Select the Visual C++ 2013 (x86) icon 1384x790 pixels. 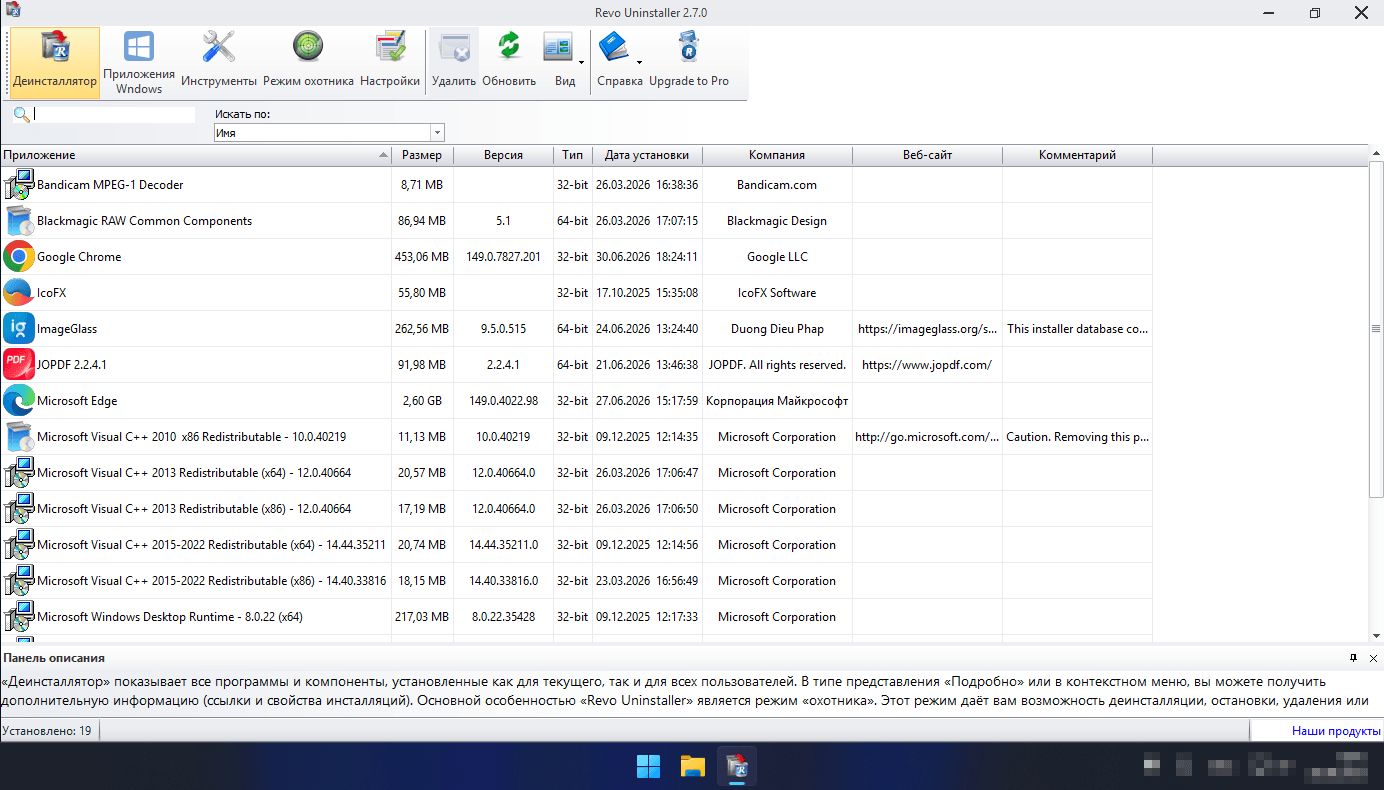(x=19, y=509)
